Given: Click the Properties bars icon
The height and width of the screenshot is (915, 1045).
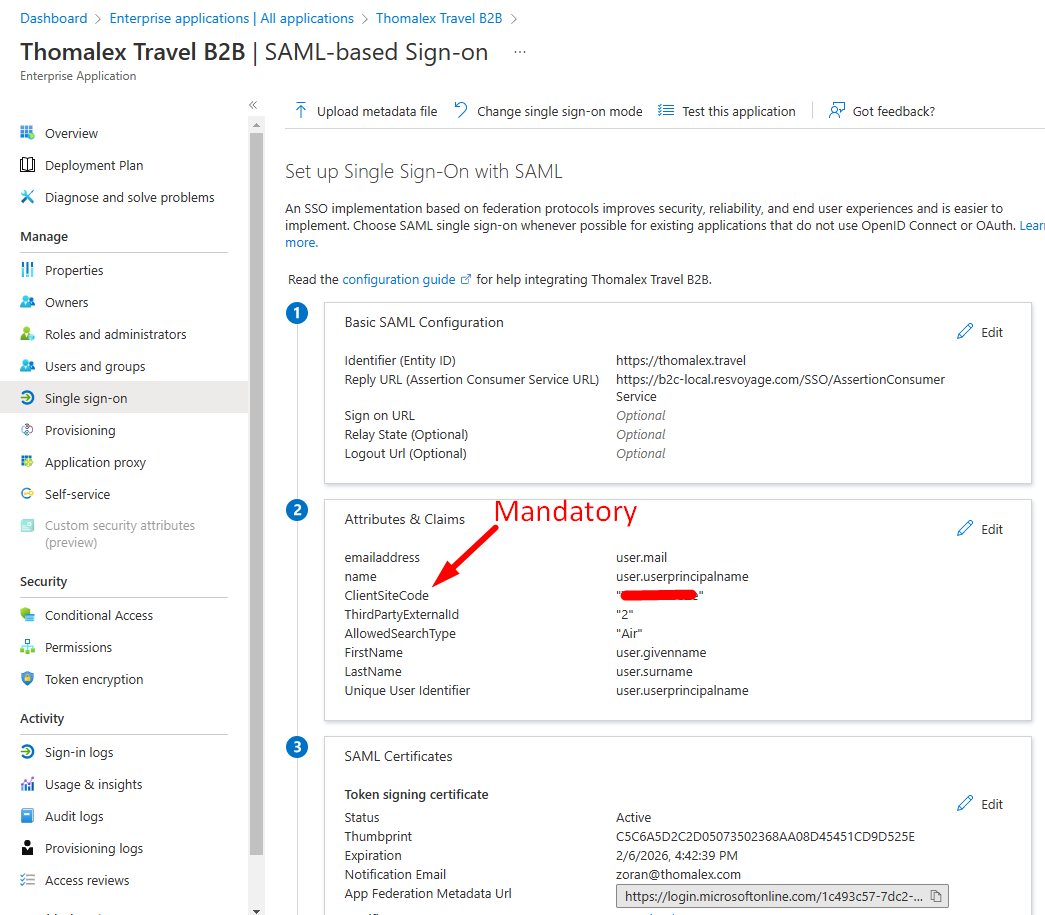Looking at the screenshot, I should [27, 269].
